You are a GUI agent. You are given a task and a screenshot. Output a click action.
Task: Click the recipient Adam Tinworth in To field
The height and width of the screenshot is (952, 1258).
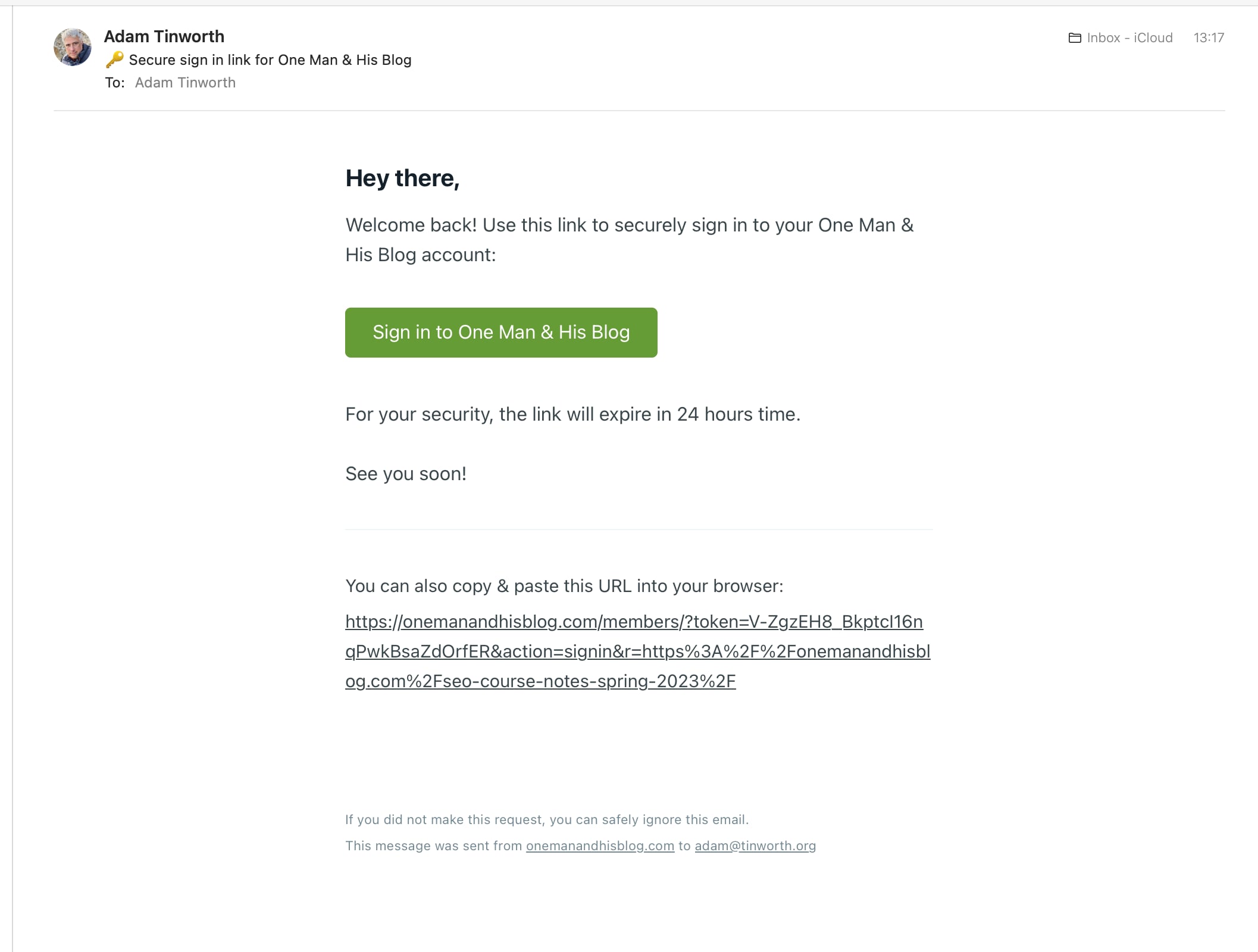[x=185, y=83]
